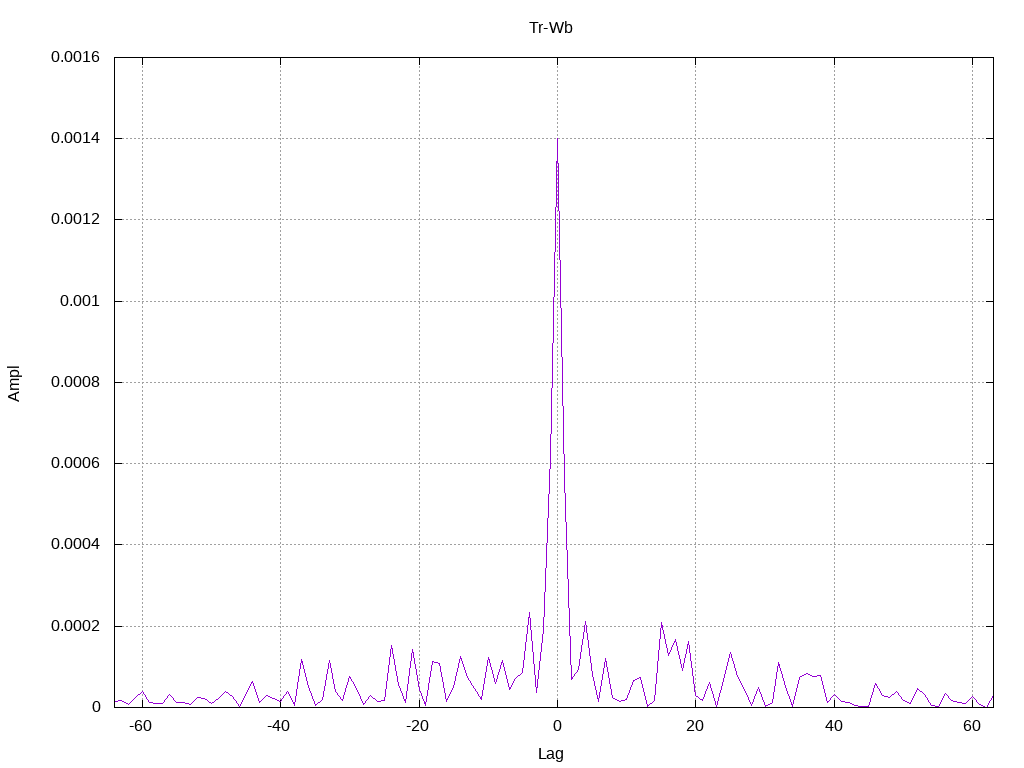Click the y-axis value 0.0002
The height and width of the screenshot is (768, 1024).
click(x=76, y=626)
